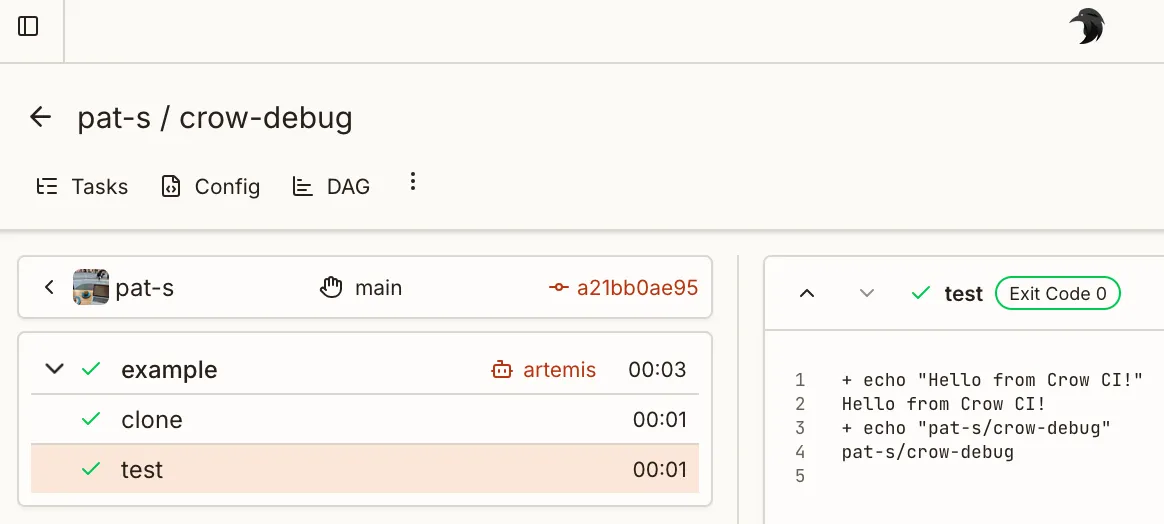Collapse the example workflow
Image resolution: width=1164 pixels, height=524 pixels.
[55, 370]
